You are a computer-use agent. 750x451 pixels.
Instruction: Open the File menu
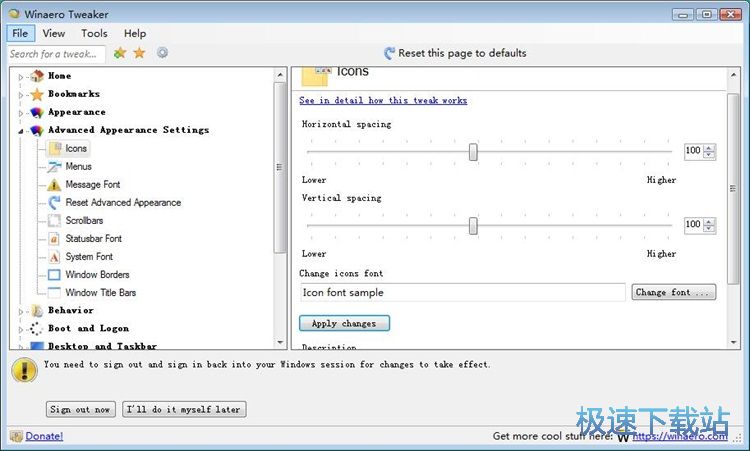pos(20,33)
